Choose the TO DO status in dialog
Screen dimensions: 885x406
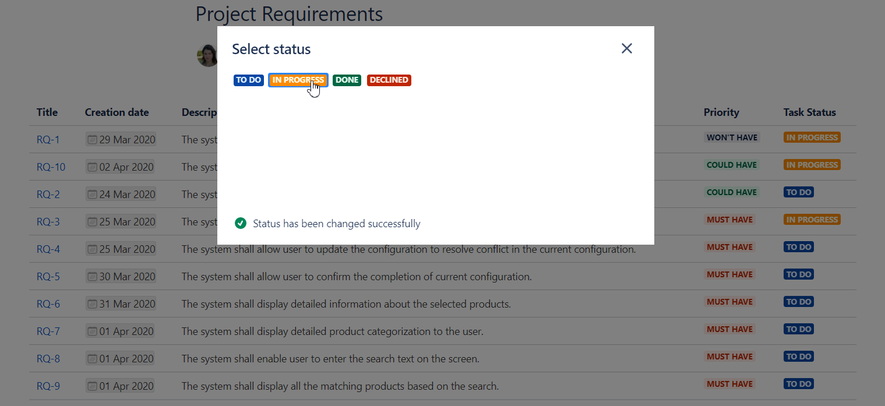(248, 80)
